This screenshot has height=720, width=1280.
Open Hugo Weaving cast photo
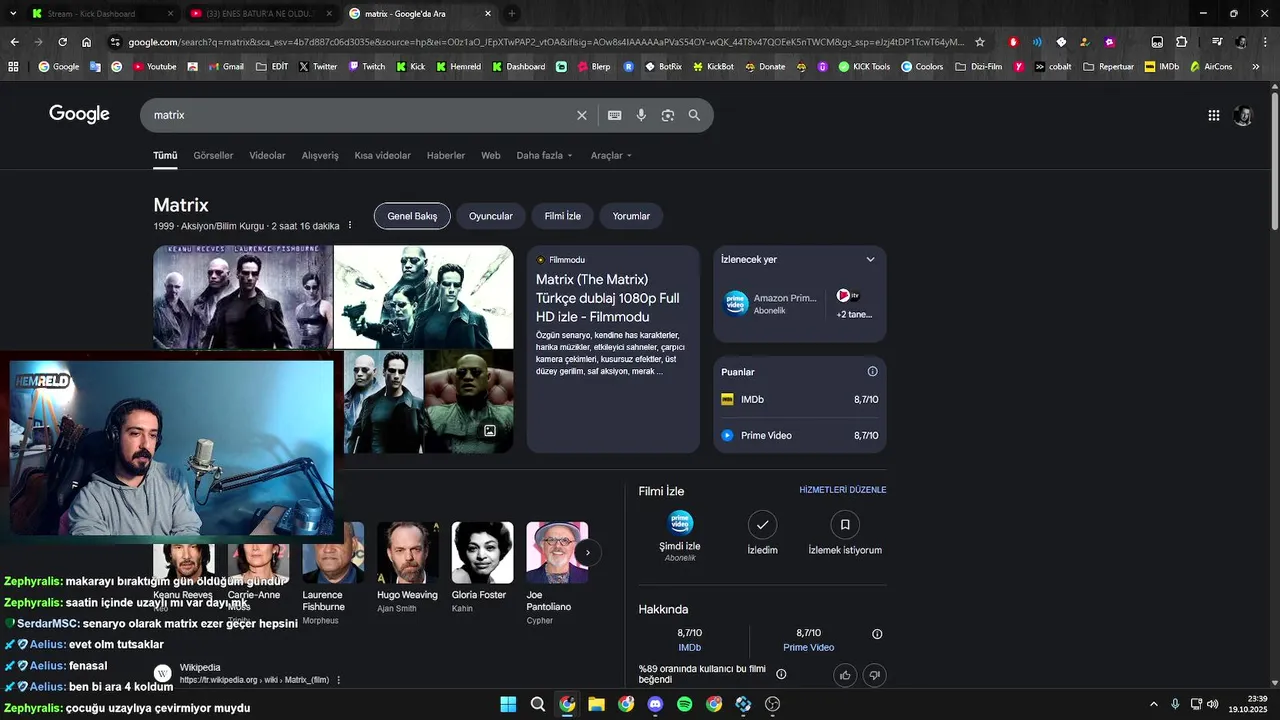pyautogui.click(x=408, y=552)
